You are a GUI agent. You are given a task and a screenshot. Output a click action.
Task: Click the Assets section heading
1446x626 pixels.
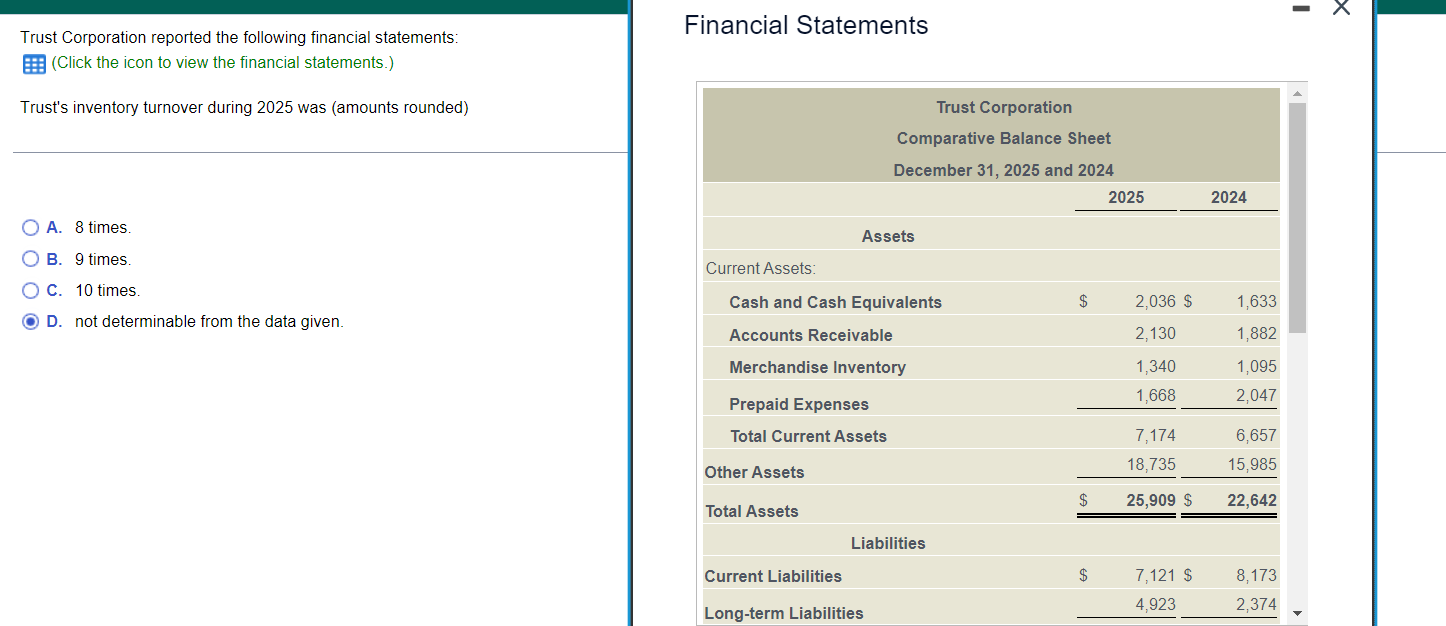[887, 235]
